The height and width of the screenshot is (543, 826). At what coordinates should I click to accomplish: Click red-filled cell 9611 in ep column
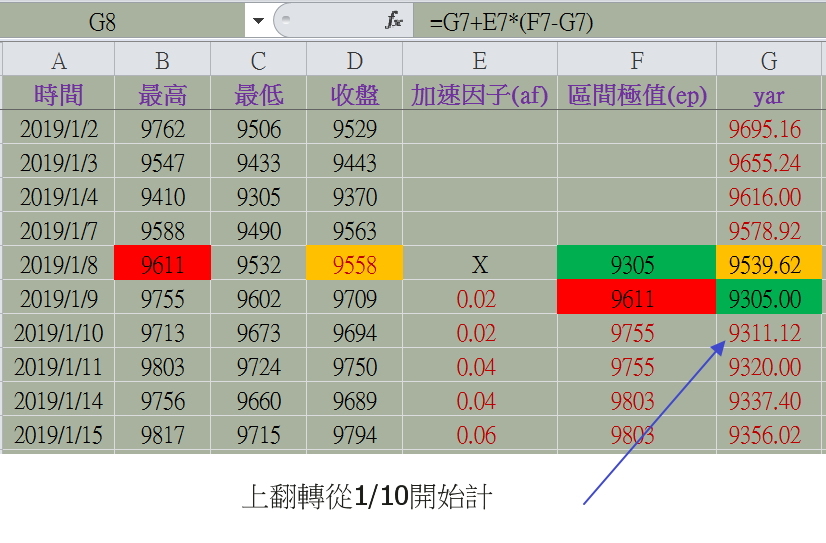[x=637, y=298]
